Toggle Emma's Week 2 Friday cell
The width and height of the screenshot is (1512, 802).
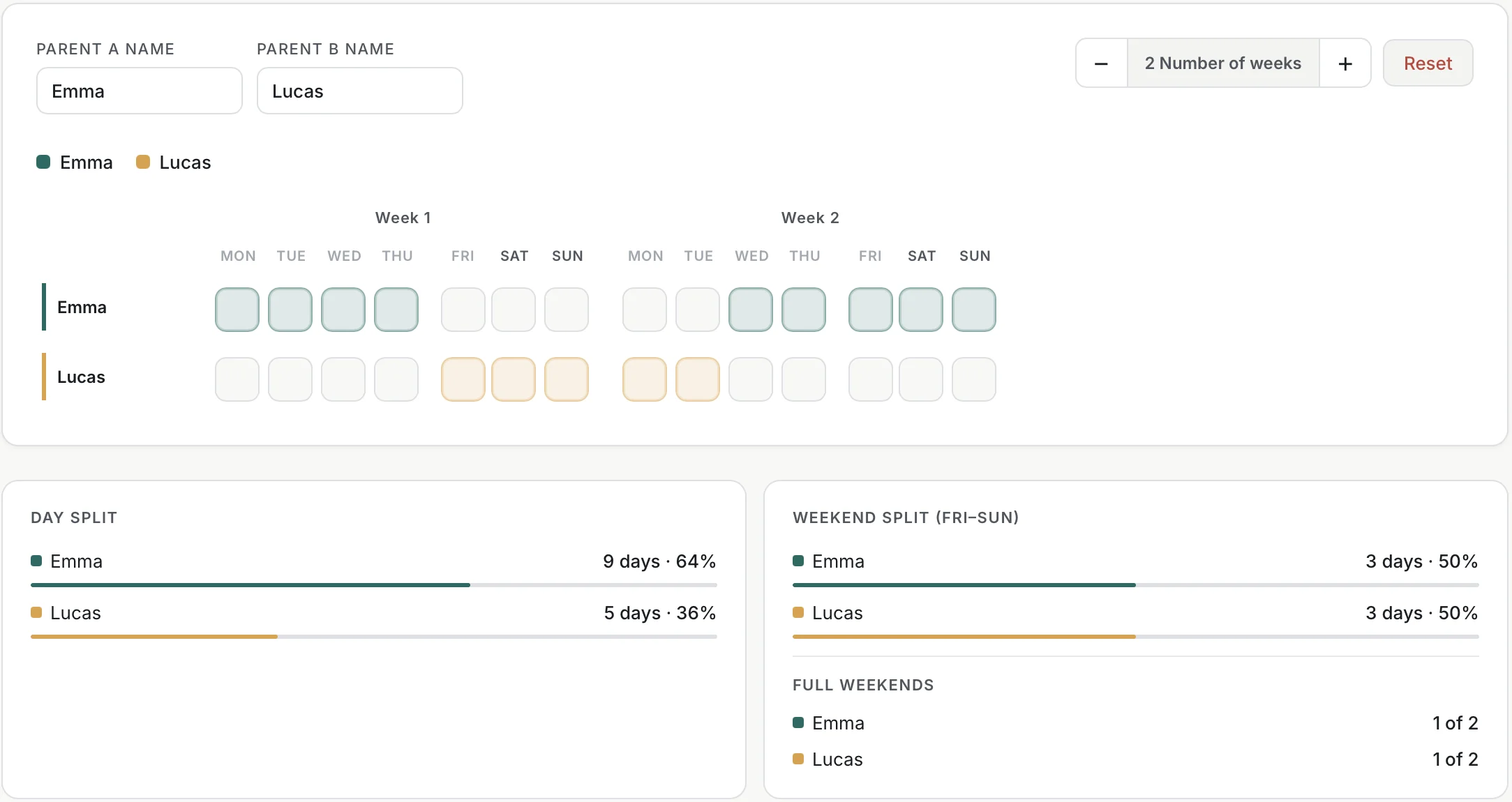[x=871, y=310]
